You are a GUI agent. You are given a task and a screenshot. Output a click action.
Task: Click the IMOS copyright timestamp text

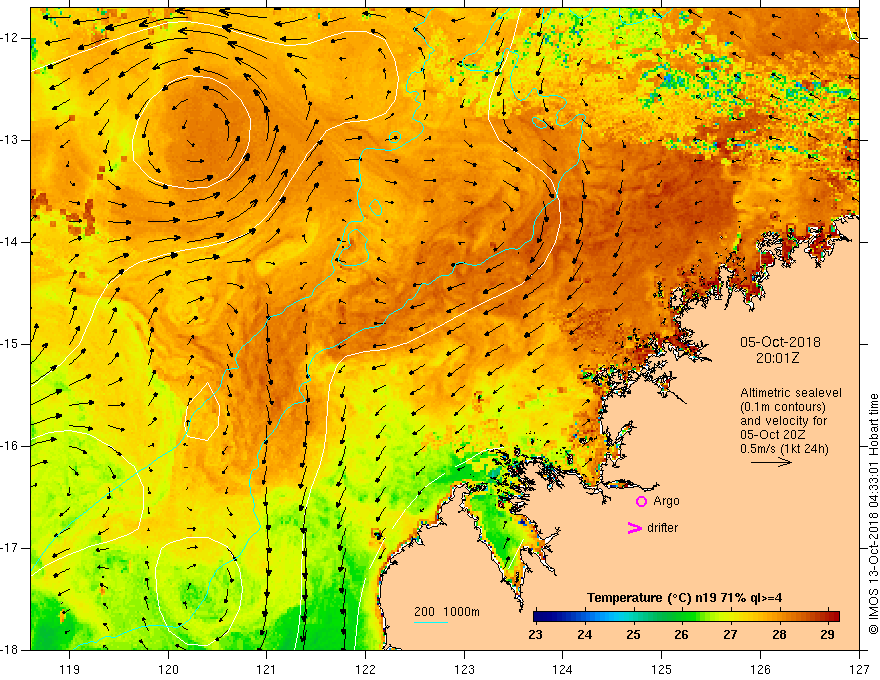coord(873,514)
